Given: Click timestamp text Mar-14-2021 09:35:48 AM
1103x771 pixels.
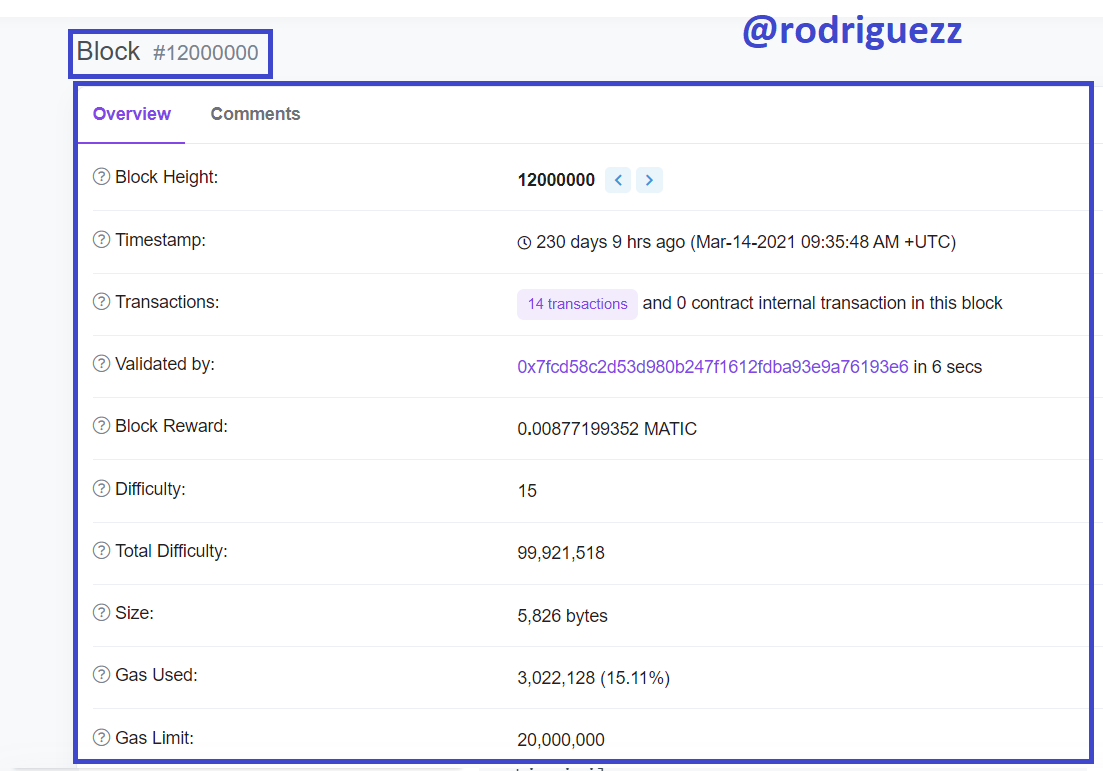Looking at the screenshot, I should tap(797, 242).
